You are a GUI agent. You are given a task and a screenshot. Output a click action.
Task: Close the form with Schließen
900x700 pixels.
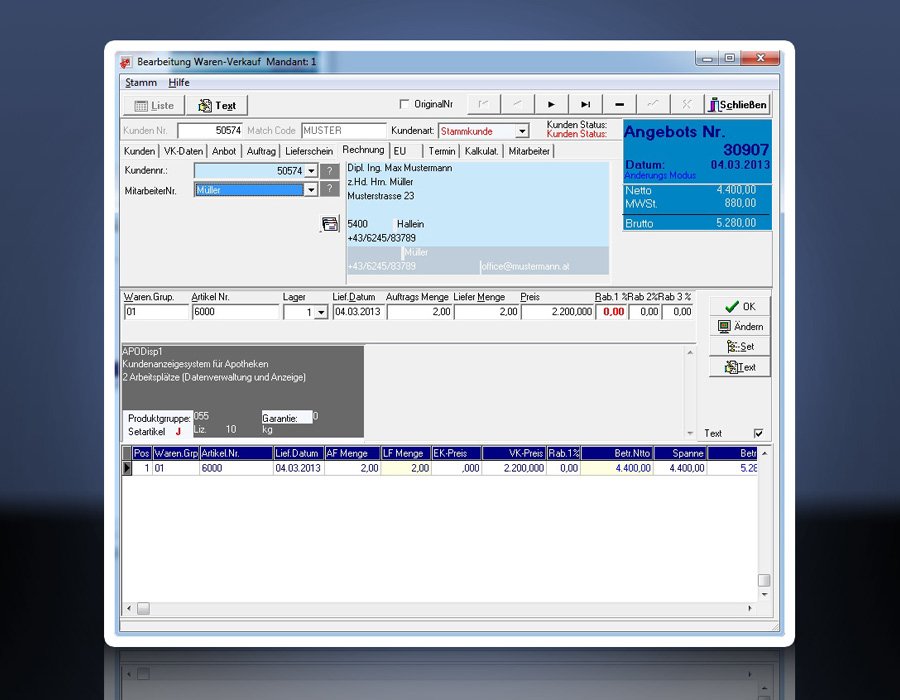point(738,104)
